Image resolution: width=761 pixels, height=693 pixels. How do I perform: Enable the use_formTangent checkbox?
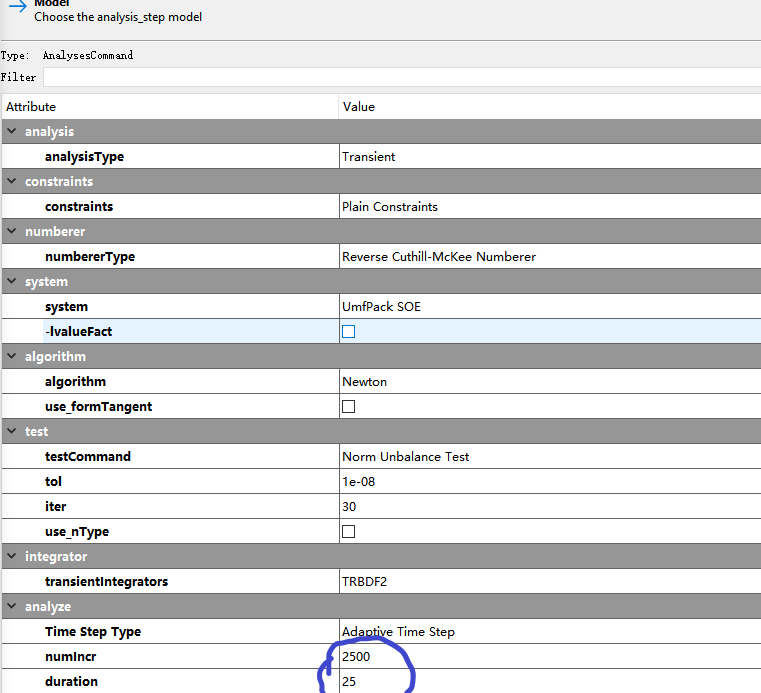click(348, 406)
